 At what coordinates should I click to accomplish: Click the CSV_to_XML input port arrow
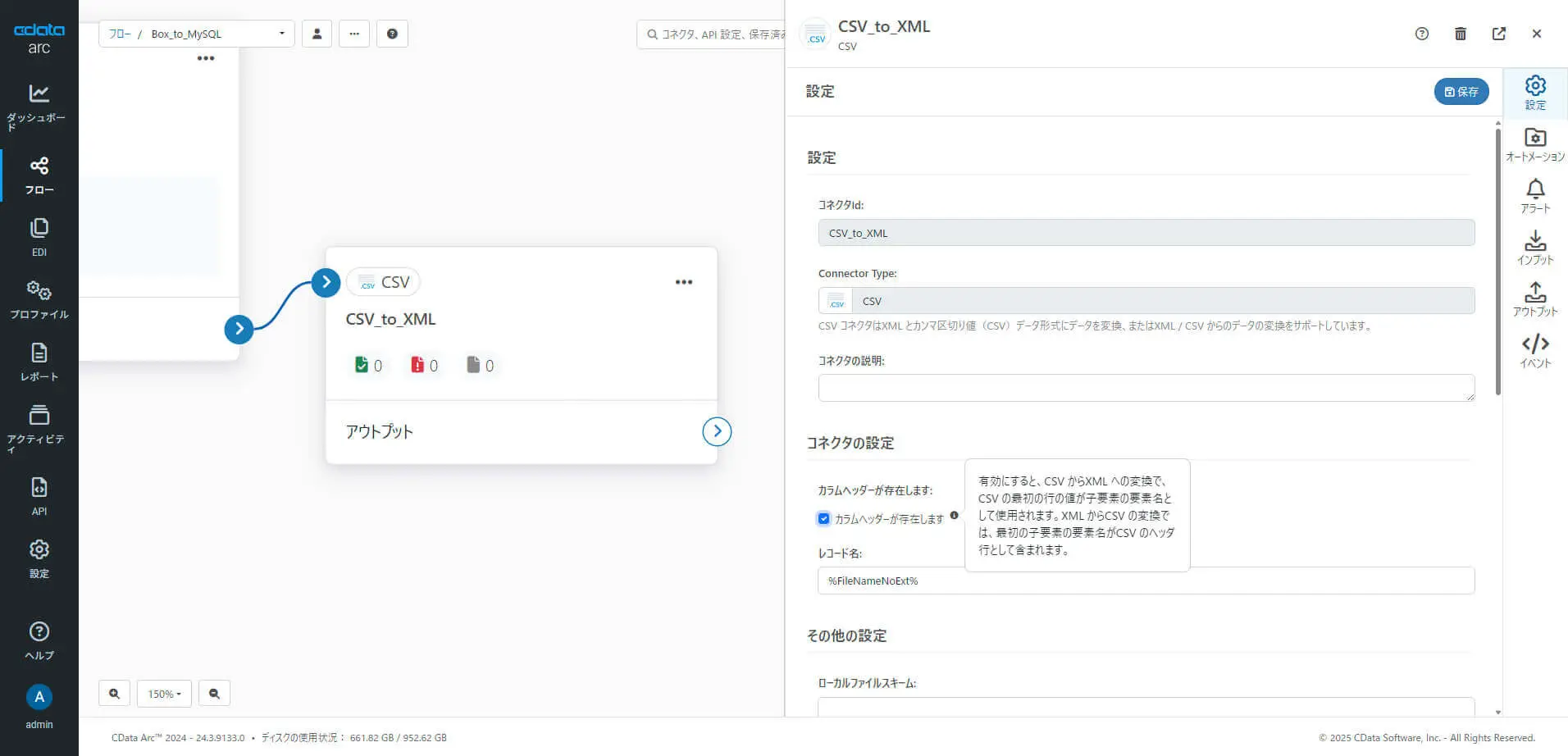[x=326, y=282]
